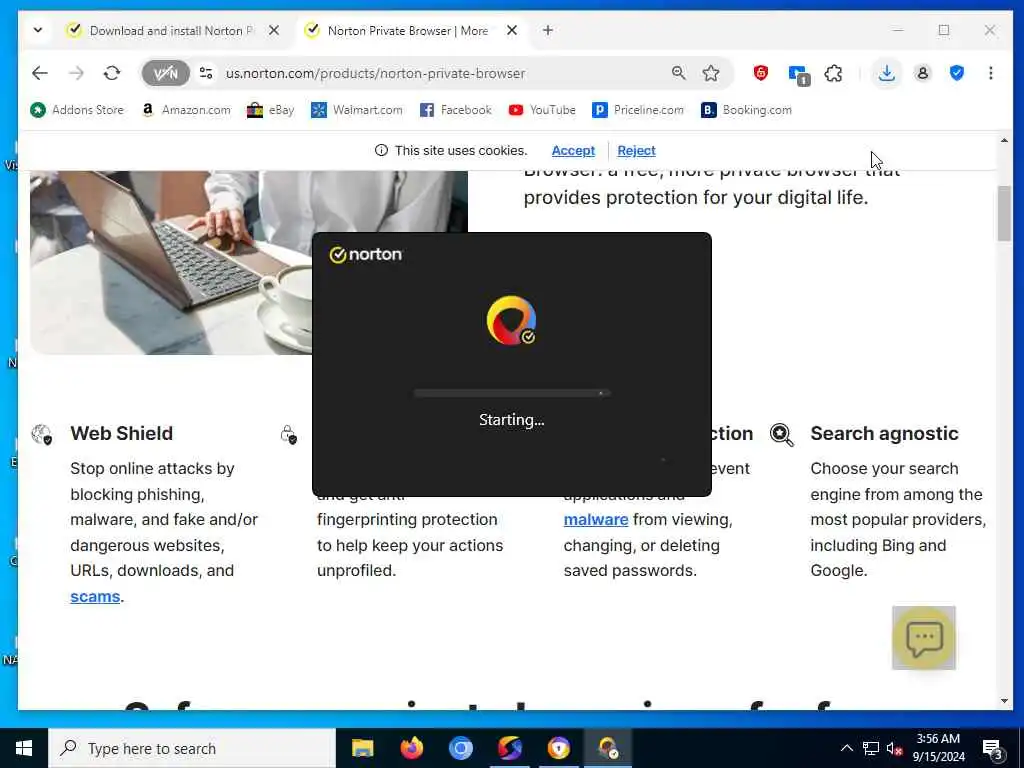1024x768 pixels.
Task: Open eBay bookmark
Action: click(270, 110)
